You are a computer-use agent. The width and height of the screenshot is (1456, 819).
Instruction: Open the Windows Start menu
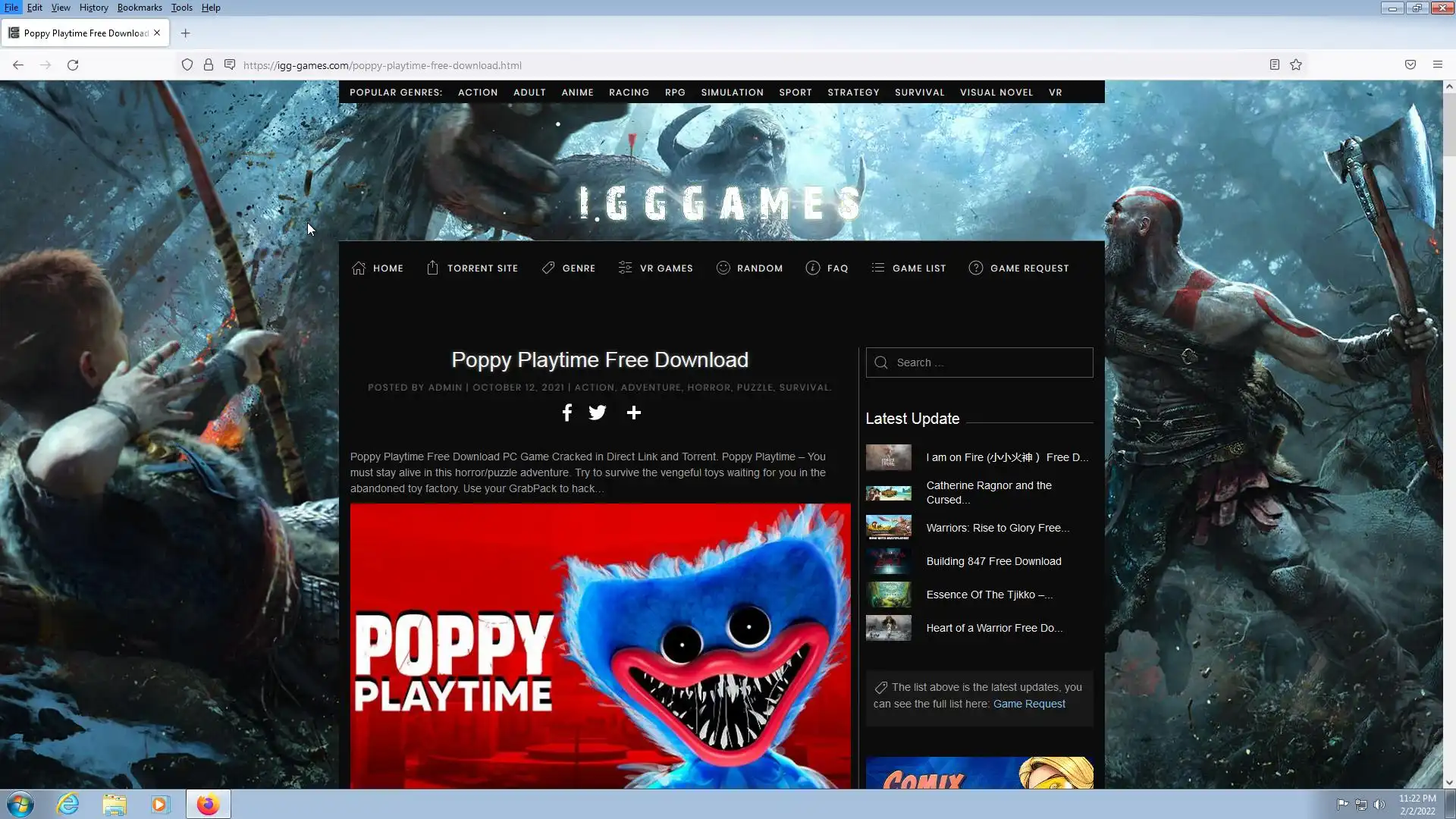(20, 805)
